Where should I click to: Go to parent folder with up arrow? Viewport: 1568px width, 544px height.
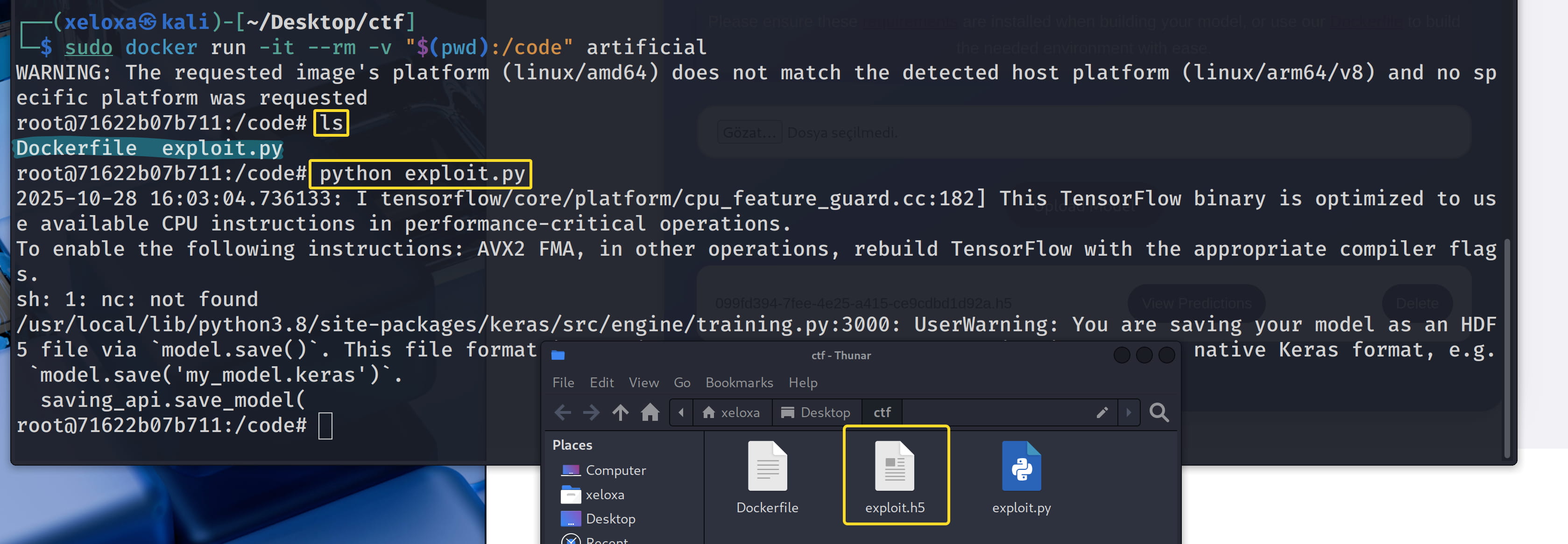(620, 412)
